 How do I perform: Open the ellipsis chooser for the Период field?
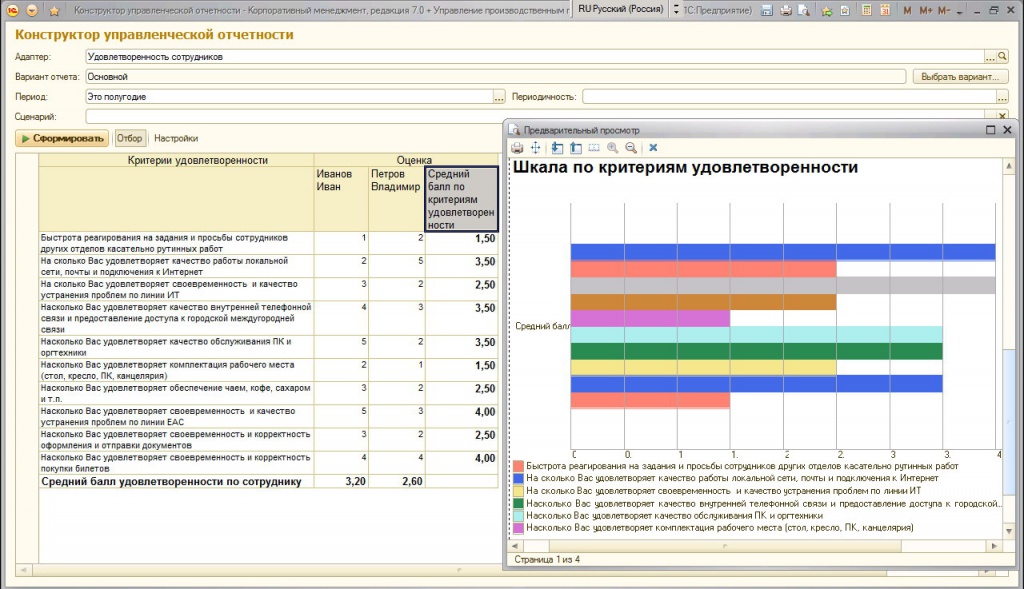coord(499,97)
